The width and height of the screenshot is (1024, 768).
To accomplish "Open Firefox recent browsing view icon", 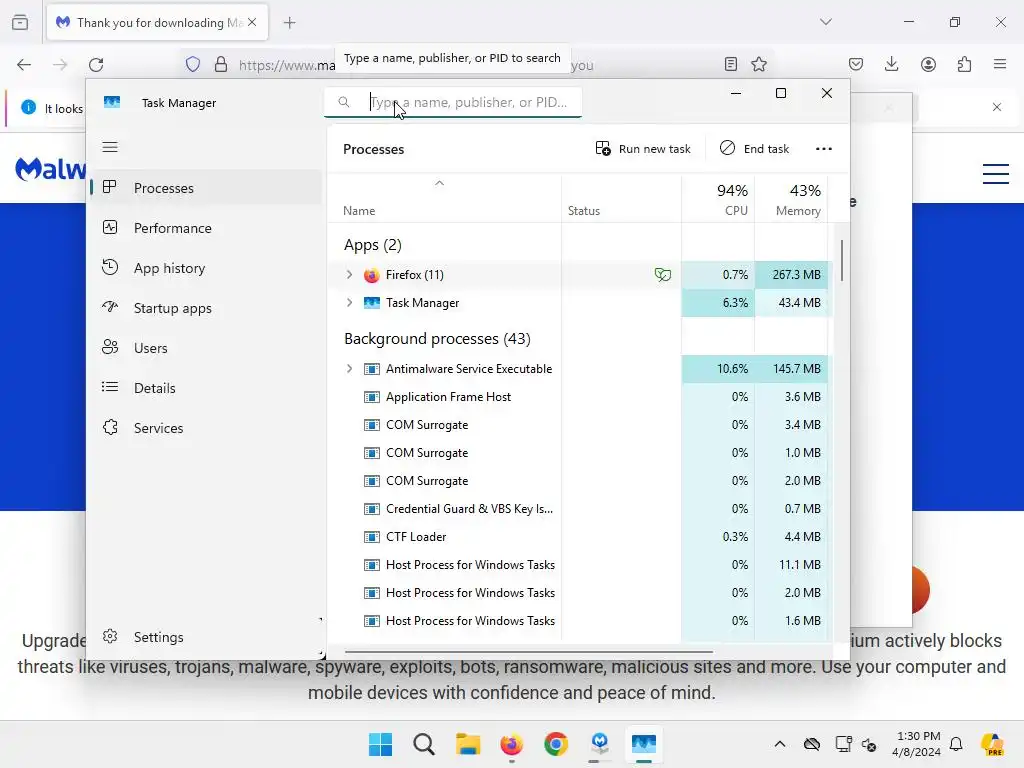I will [20, 22].
